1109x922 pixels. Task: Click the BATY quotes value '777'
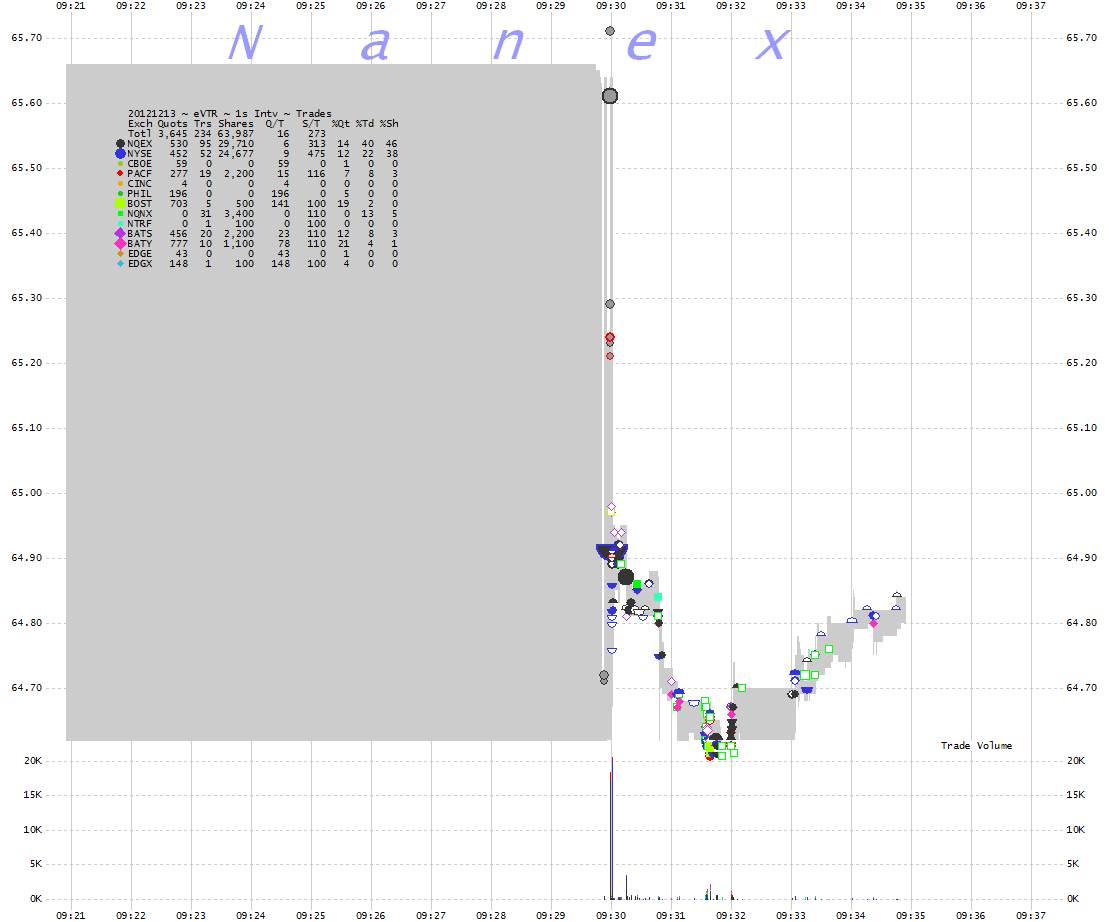tap(179, 243)
